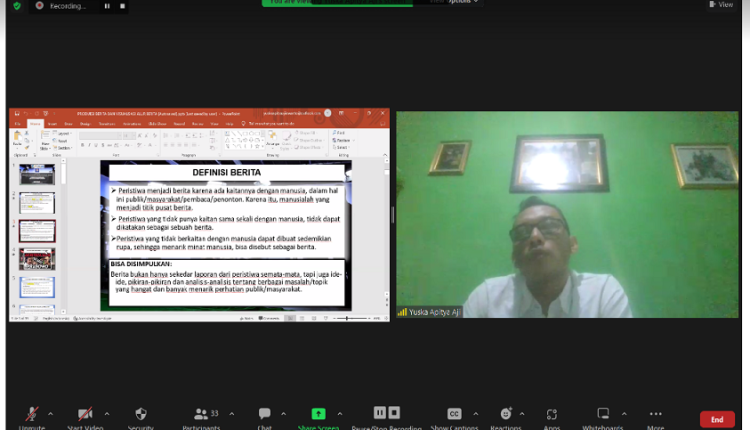Pause recording using the top-left indicator
This screenshot has width=750, height=430.
(107, 6)
